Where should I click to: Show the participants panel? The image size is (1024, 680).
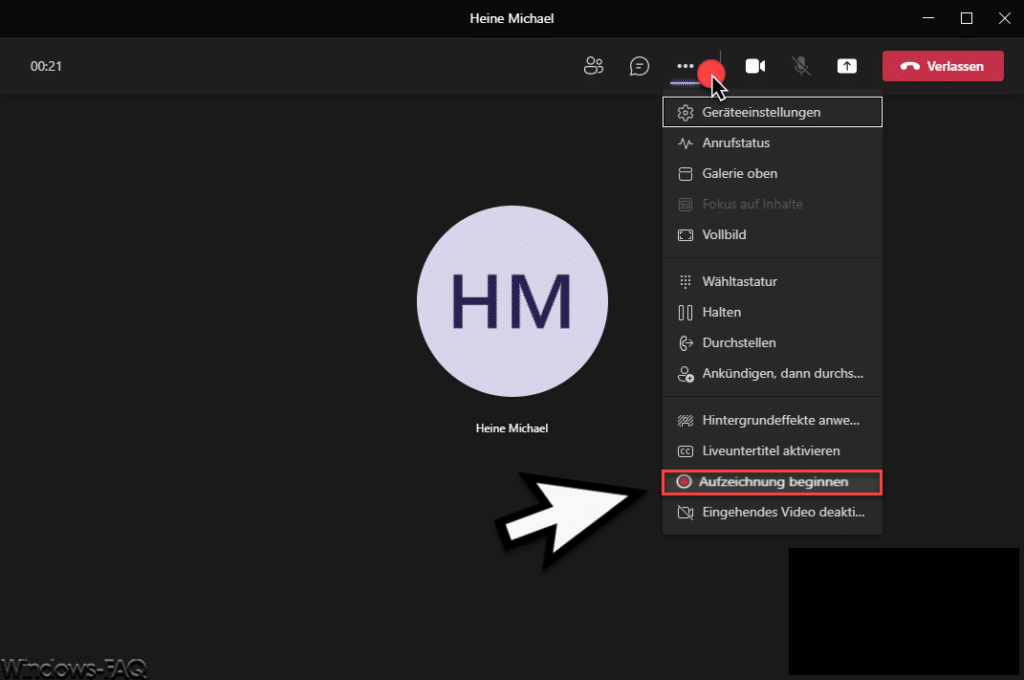(x=593, y=66)
